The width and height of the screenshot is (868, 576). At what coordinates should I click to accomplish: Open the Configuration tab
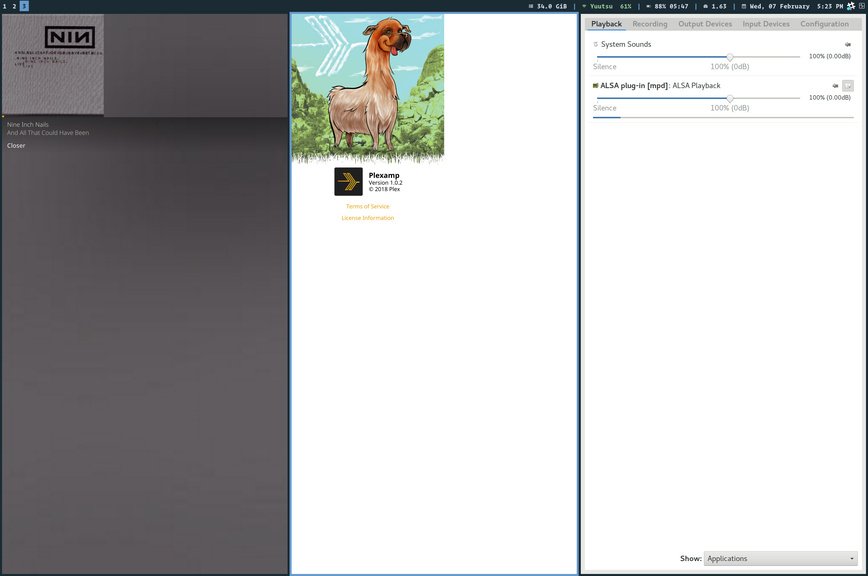click(824, 24)
